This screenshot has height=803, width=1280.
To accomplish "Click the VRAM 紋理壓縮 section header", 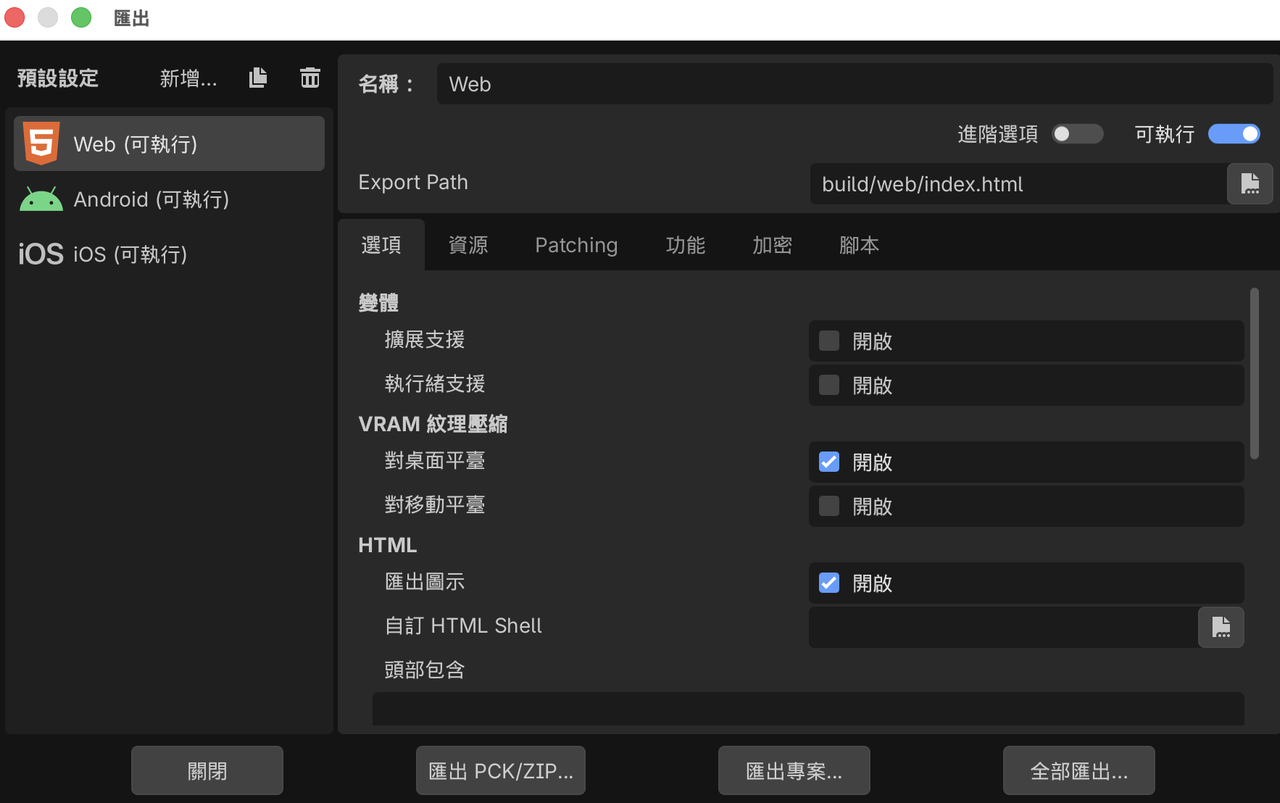I will point(433,424).
